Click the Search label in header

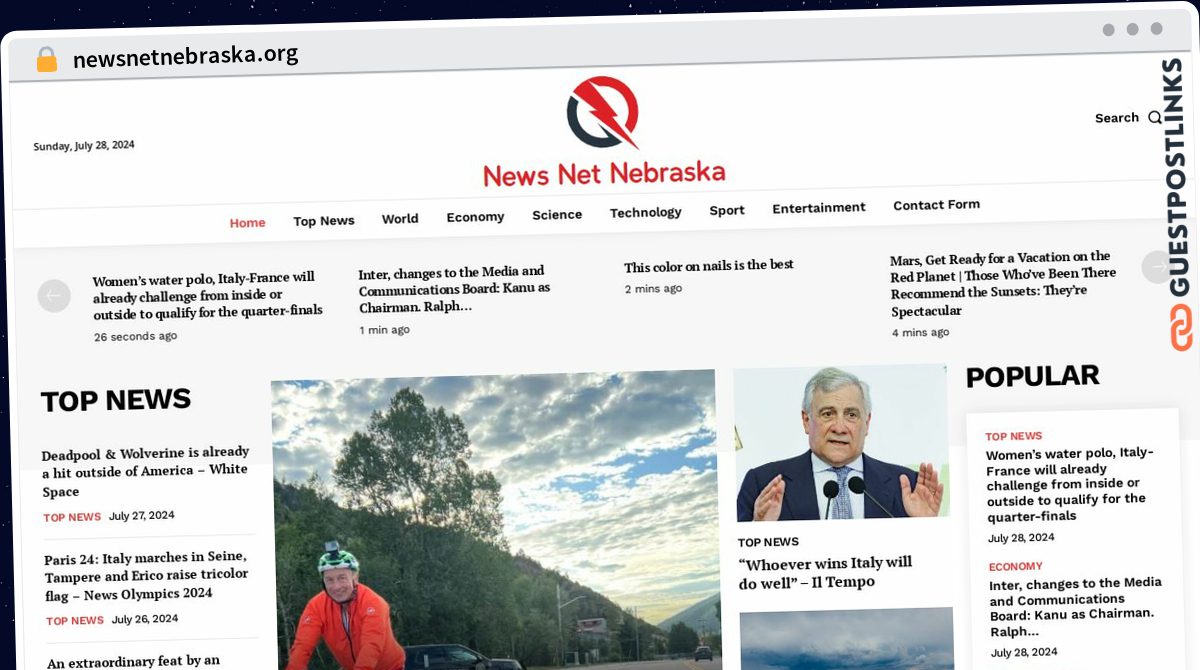(x=1117, y=118)
